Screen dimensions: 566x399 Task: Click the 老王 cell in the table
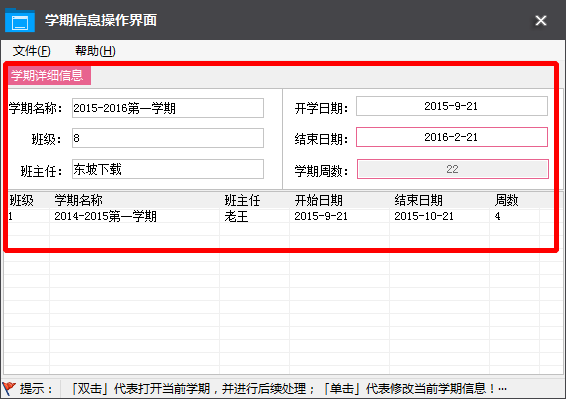coord(236,216)
